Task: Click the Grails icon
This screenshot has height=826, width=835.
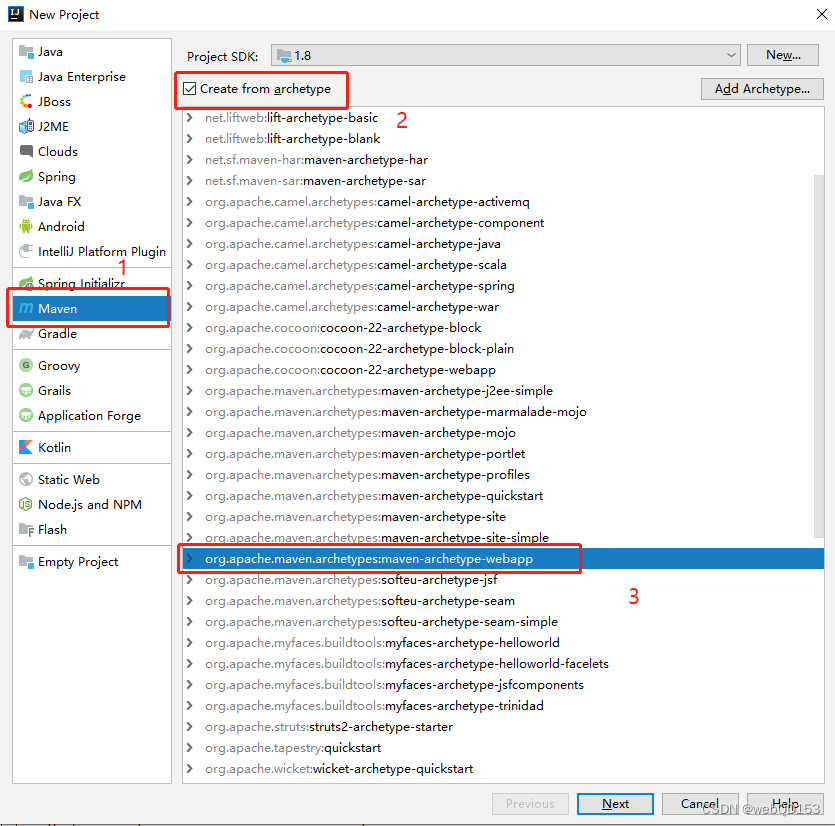Action: (x=26, y=390)
